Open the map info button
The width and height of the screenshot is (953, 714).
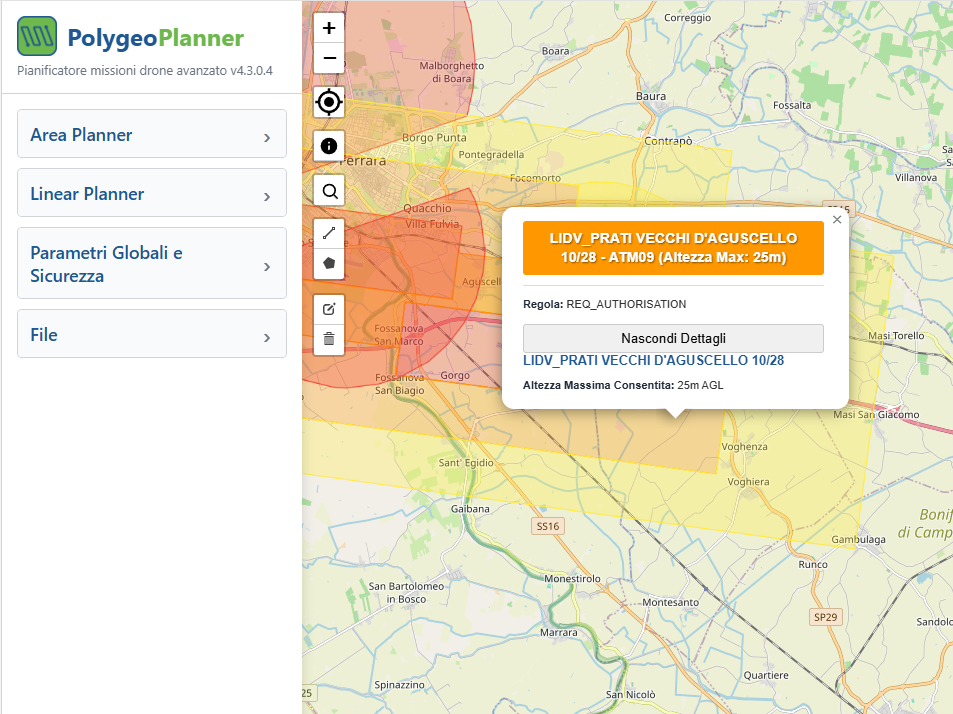click(x=329, y=146)
